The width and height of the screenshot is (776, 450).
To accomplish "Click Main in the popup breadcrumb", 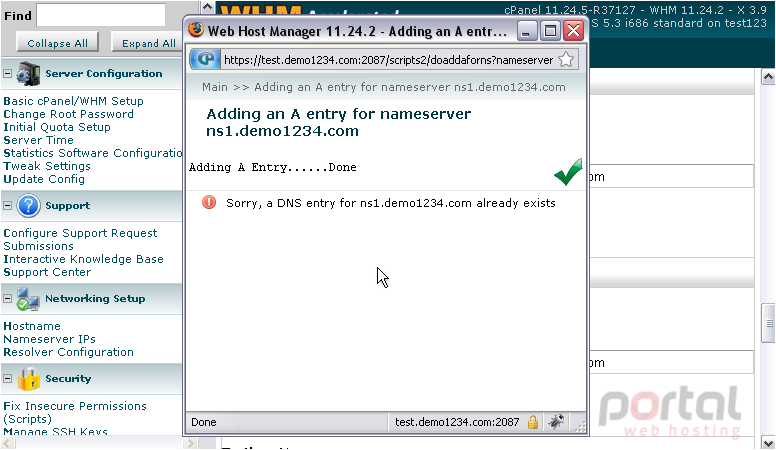I will (x=215, y=87).
